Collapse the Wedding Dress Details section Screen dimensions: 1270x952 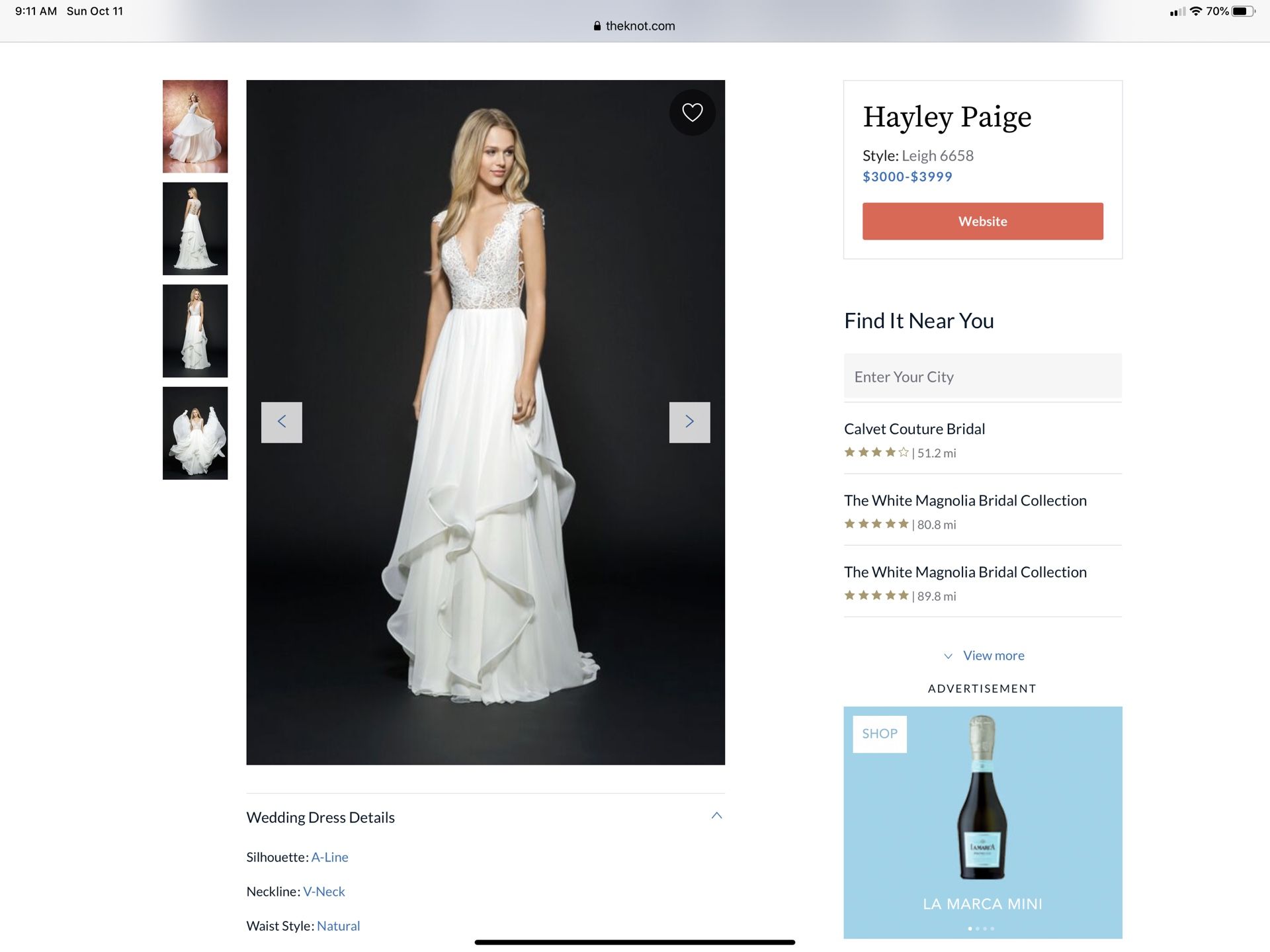click(717, 816)
